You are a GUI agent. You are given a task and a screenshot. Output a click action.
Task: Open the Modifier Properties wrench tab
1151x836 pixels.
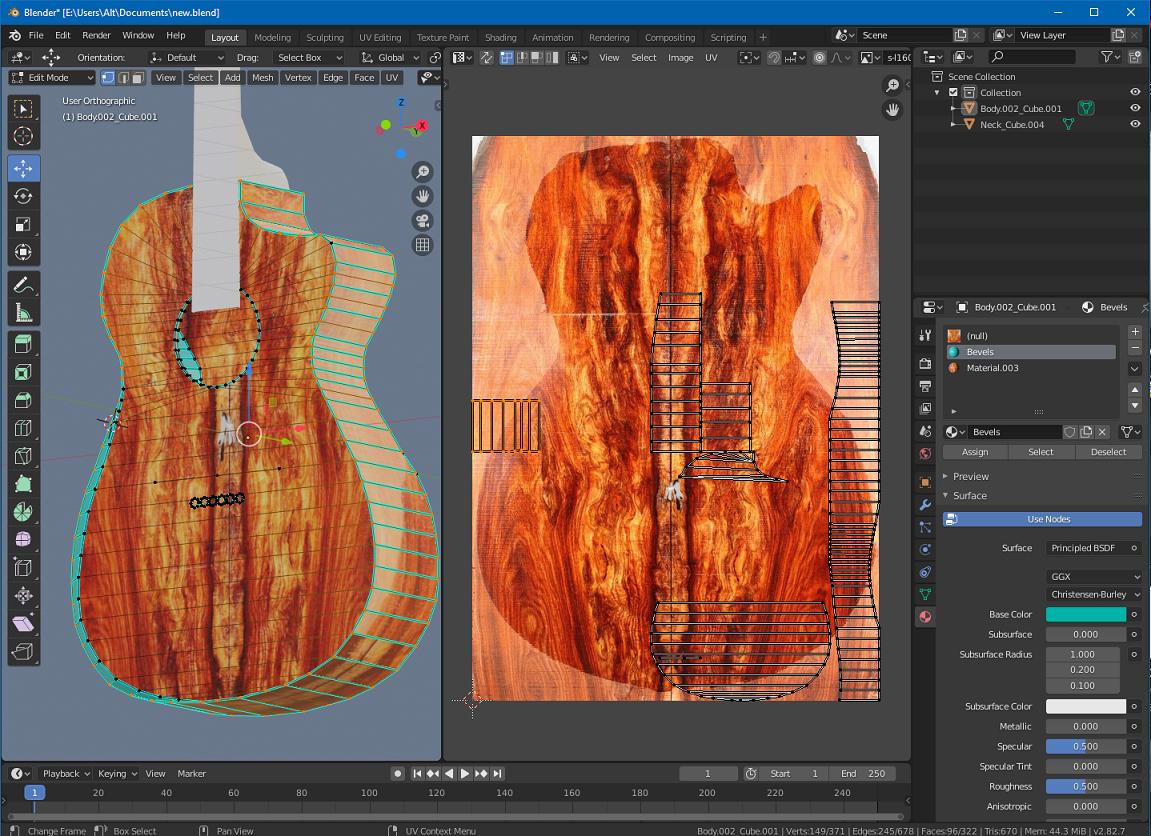(925, 504)
